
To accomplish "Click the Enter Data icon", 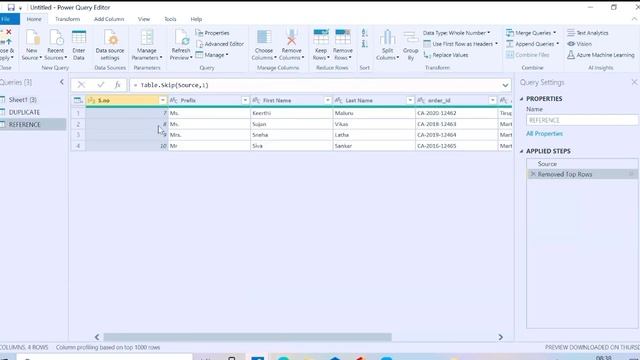I will click(79, 37).
